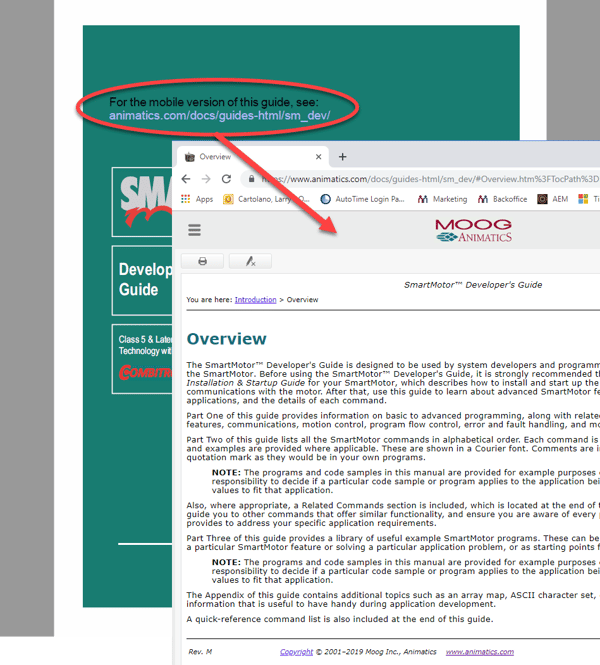Reload the Overview page
This screenshot has width=600, height=665.
tap(226, 179)
